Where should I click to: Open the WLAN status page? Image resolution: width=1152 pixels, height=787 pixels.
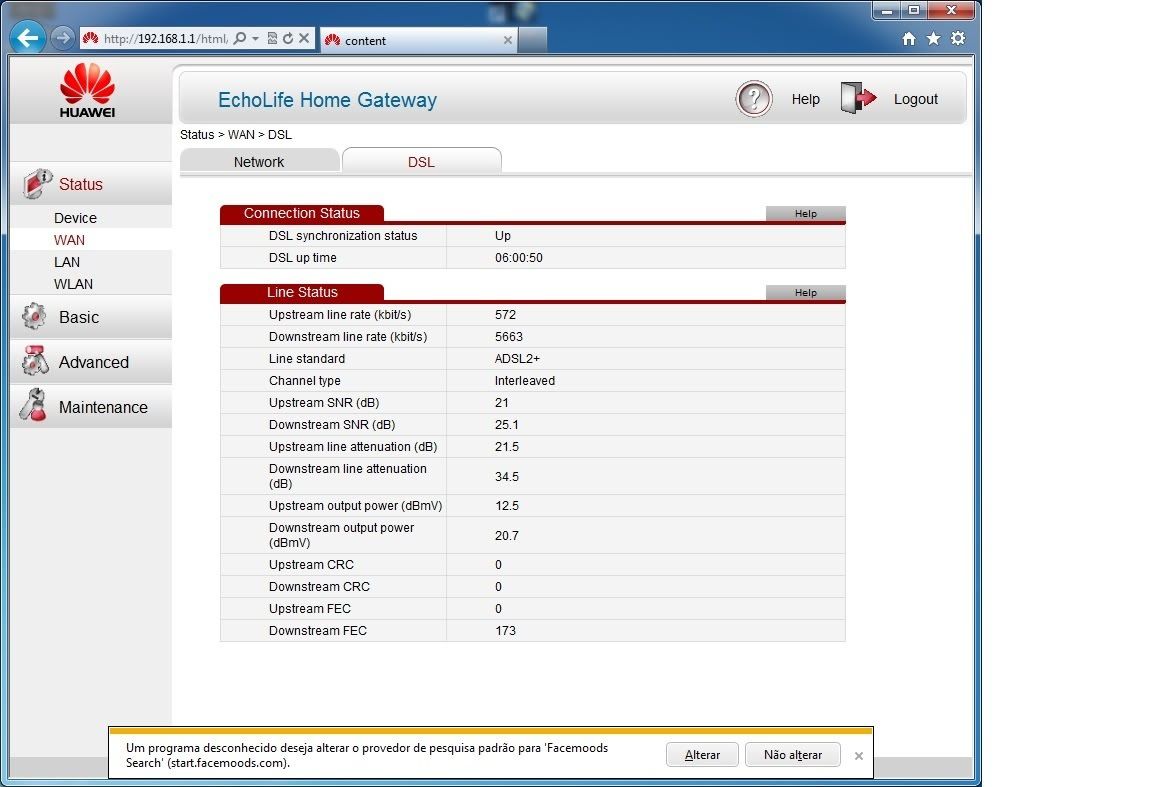click(73, 284)
